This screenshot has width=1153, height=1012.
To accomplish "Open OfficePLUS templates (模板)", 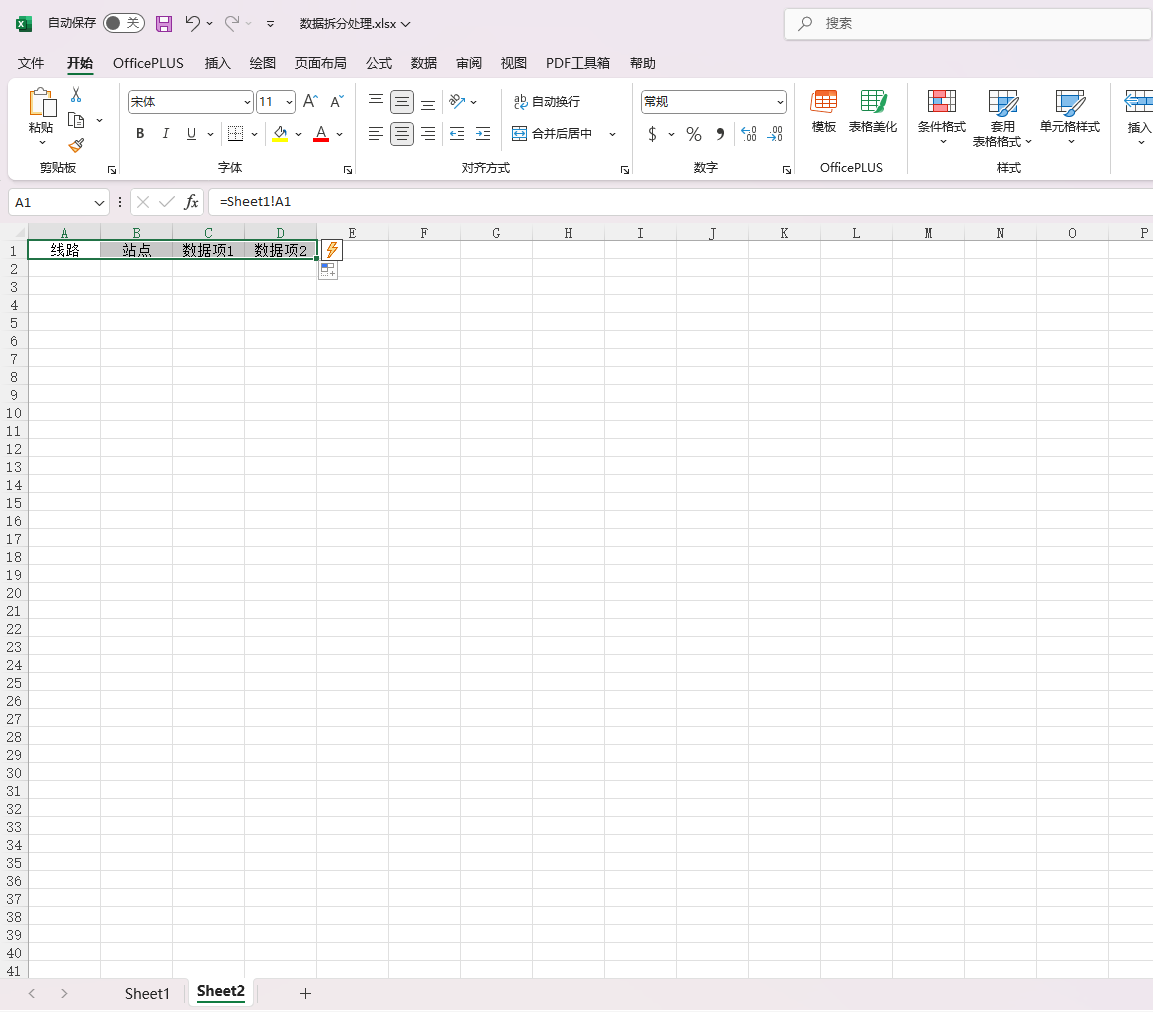I will (x=824, y=111).
